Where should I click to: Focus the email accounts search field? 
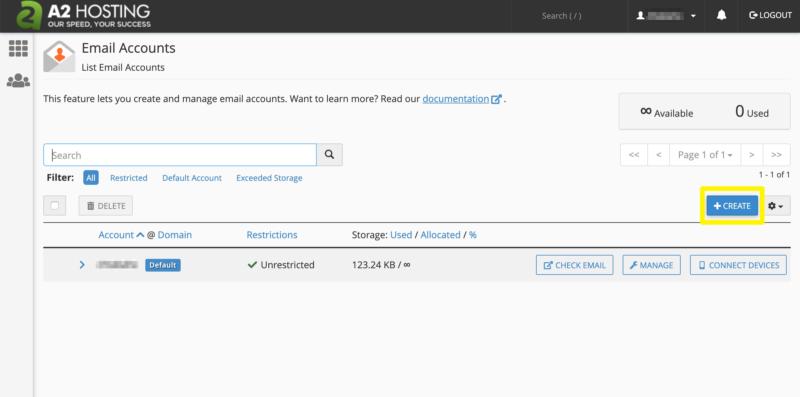pyautogui.click(x=180, y=155)
